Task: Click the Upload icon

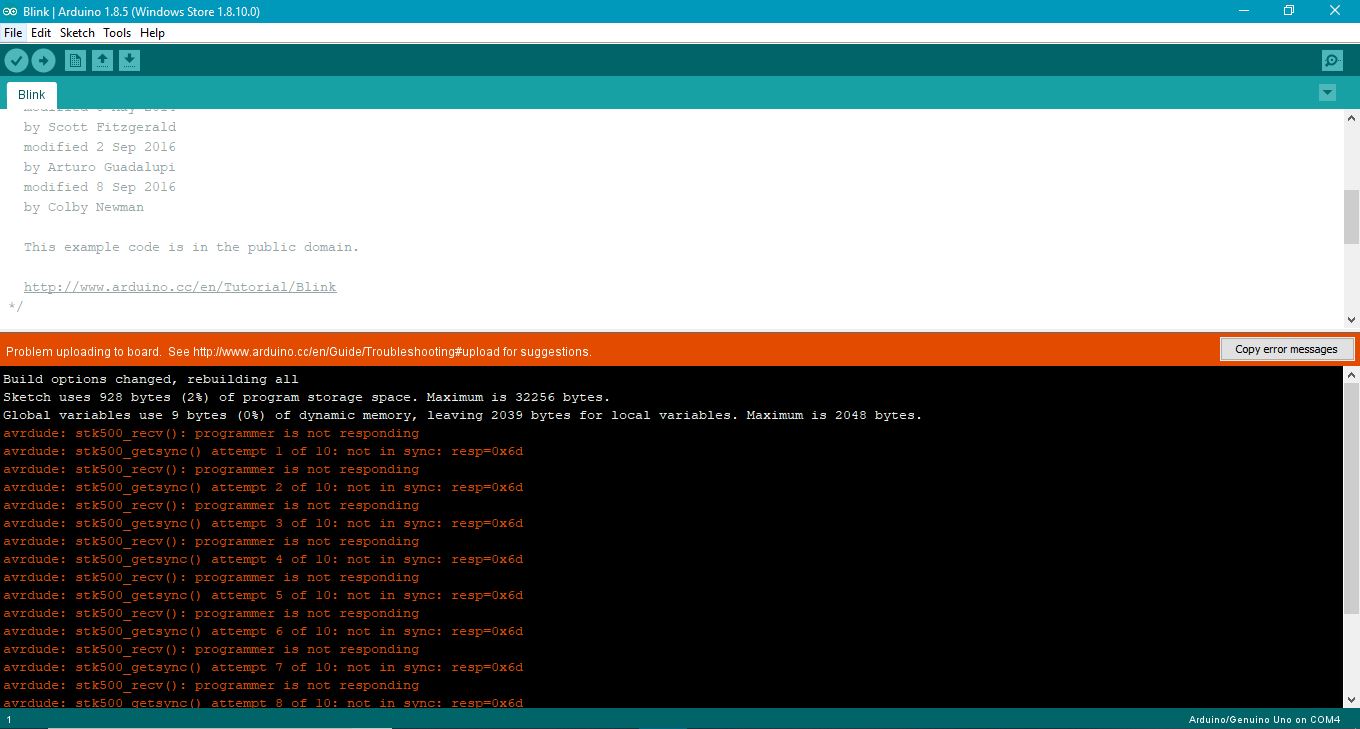Action: [43, 60]
